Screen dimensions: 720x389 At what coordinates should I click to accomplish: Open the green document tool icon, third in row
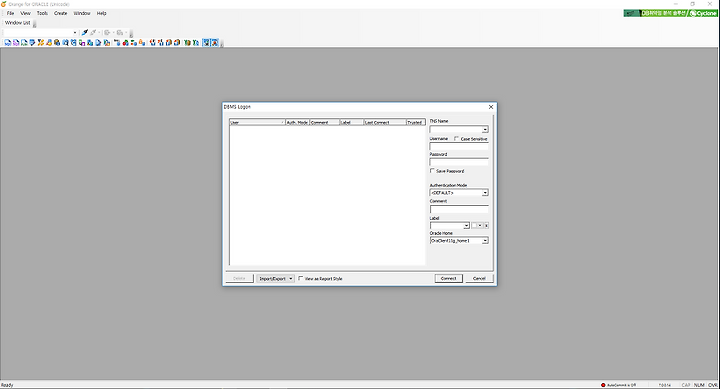24,43
